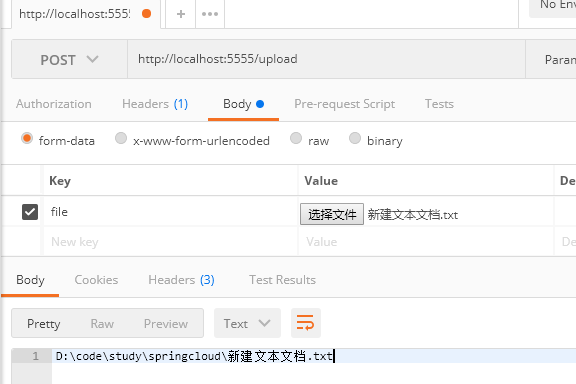Open the tab options ellipsis menu
This screenshot has width=576, height=384.
tap(210, 14)
